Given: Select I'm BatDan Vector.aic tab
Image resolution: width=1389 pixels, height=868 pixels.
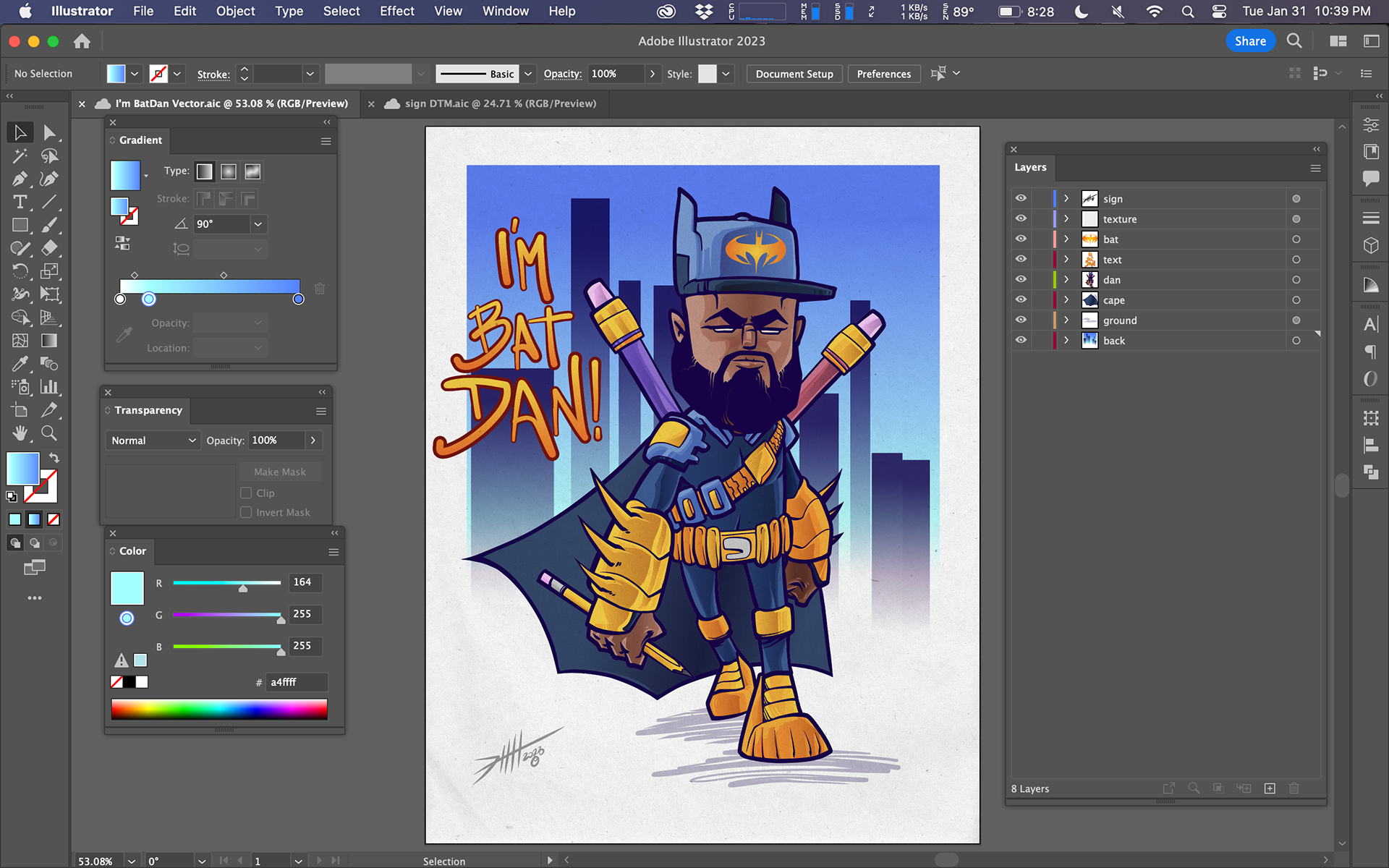Looking at the screenshot, I should click(231, 103).
